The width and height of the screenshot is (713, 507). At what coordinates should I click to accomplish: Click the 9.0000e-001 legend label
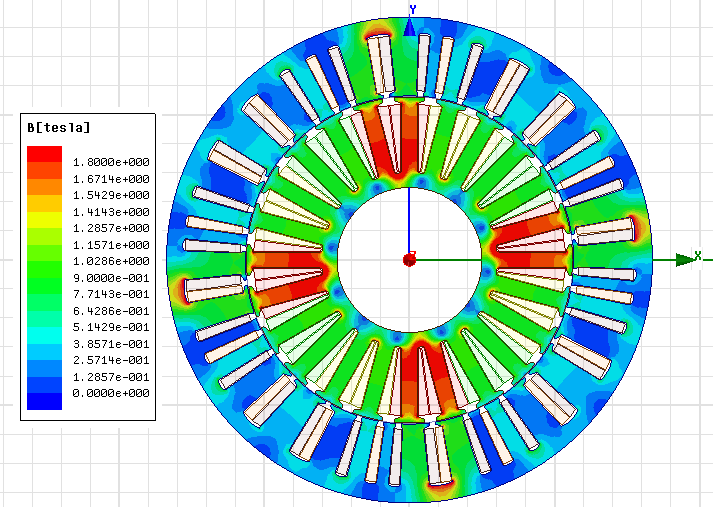(112, 278)
